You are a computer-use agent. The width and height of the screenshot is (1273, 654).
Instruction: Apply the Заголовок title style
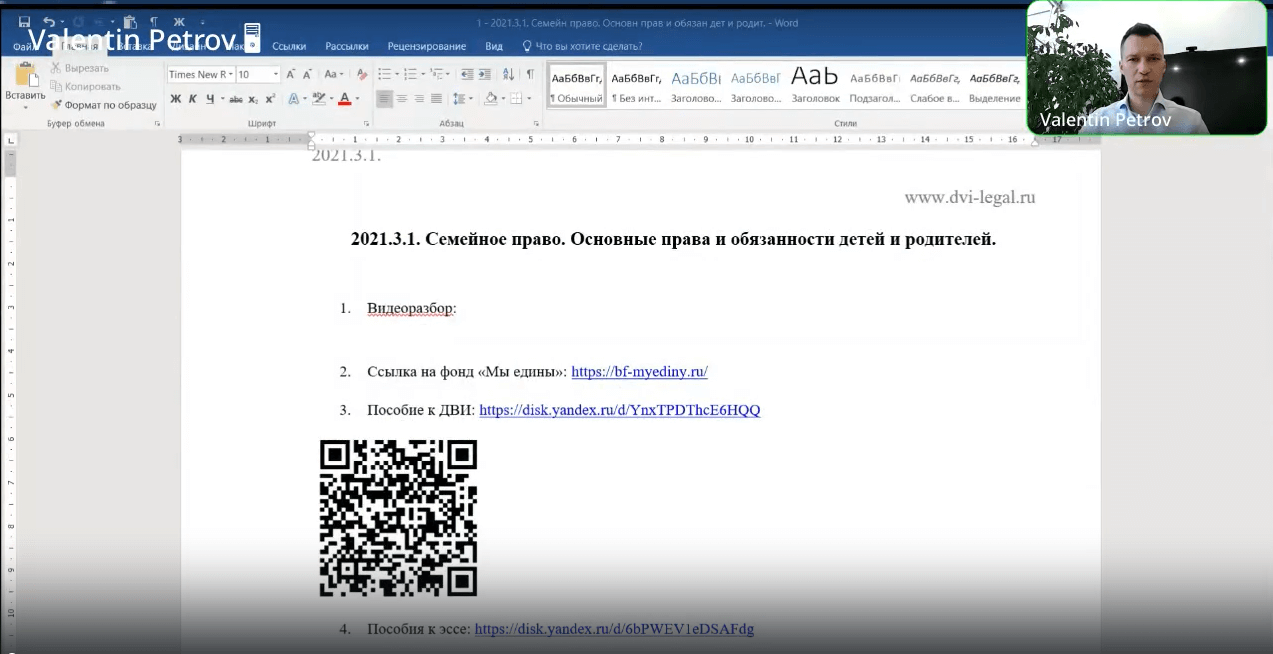815,86
